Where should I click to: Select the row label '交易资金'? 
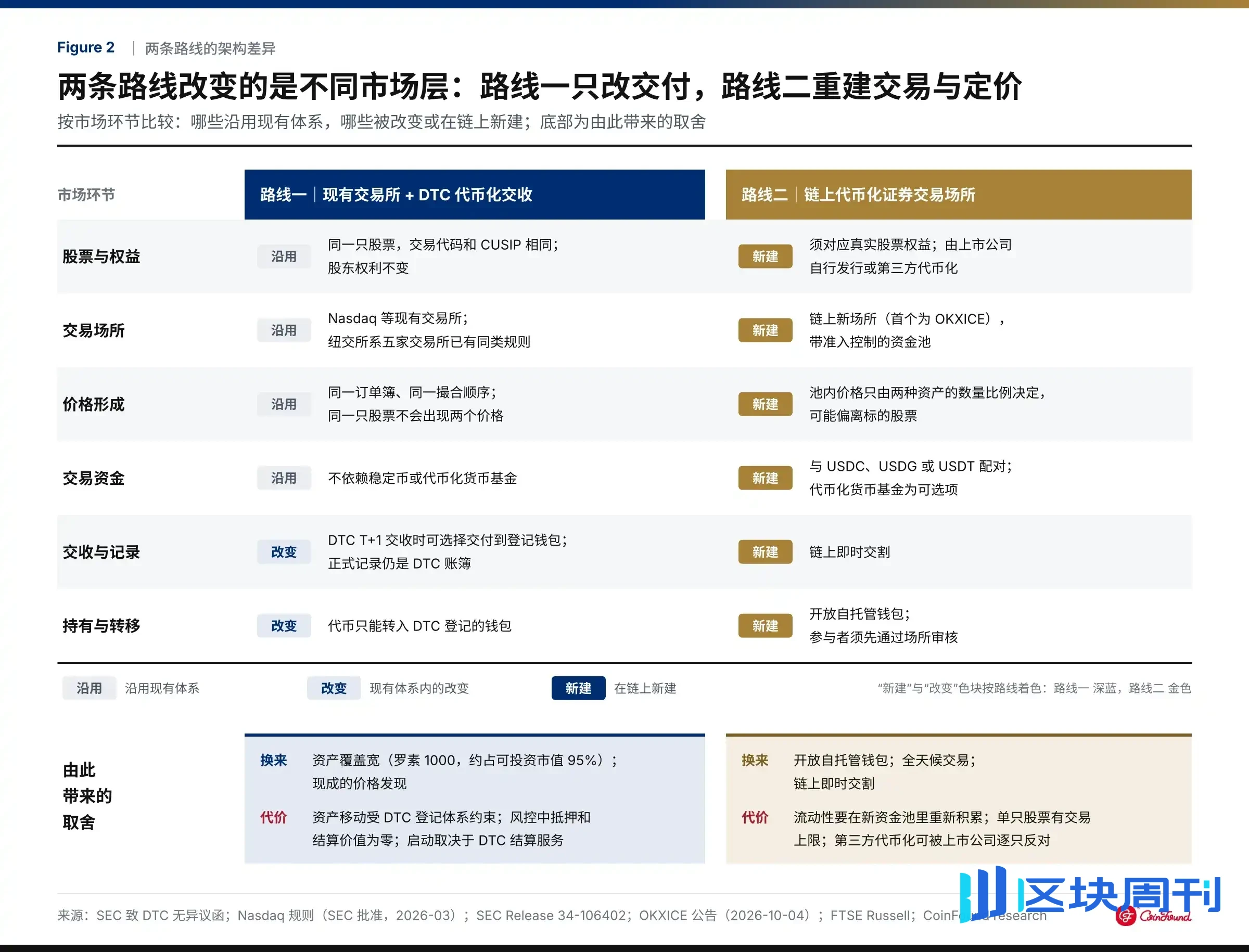pyautogui.click(x=94, y=478)
